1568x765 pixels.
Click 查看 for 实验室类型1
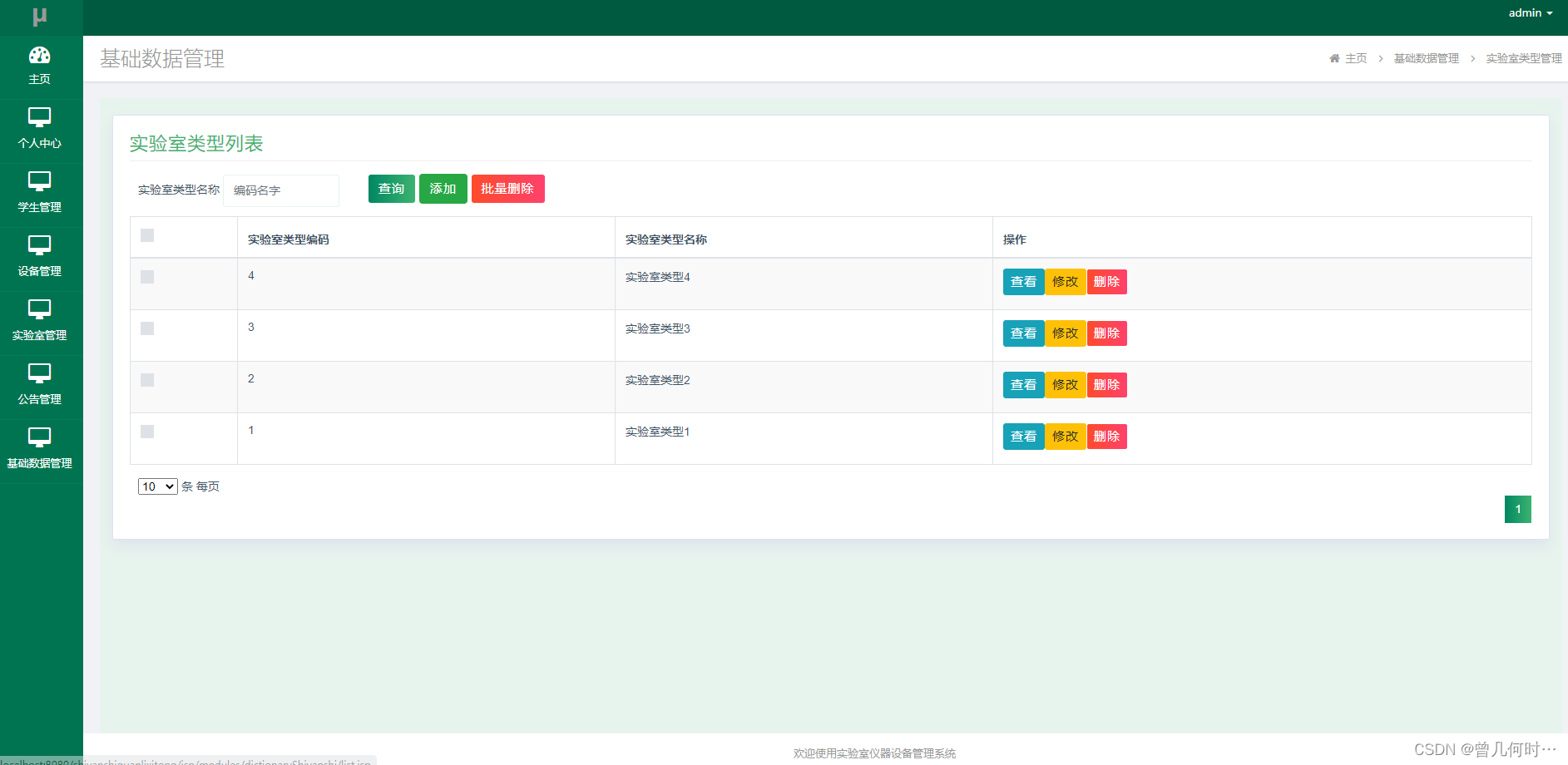[x=1024, y=437]
